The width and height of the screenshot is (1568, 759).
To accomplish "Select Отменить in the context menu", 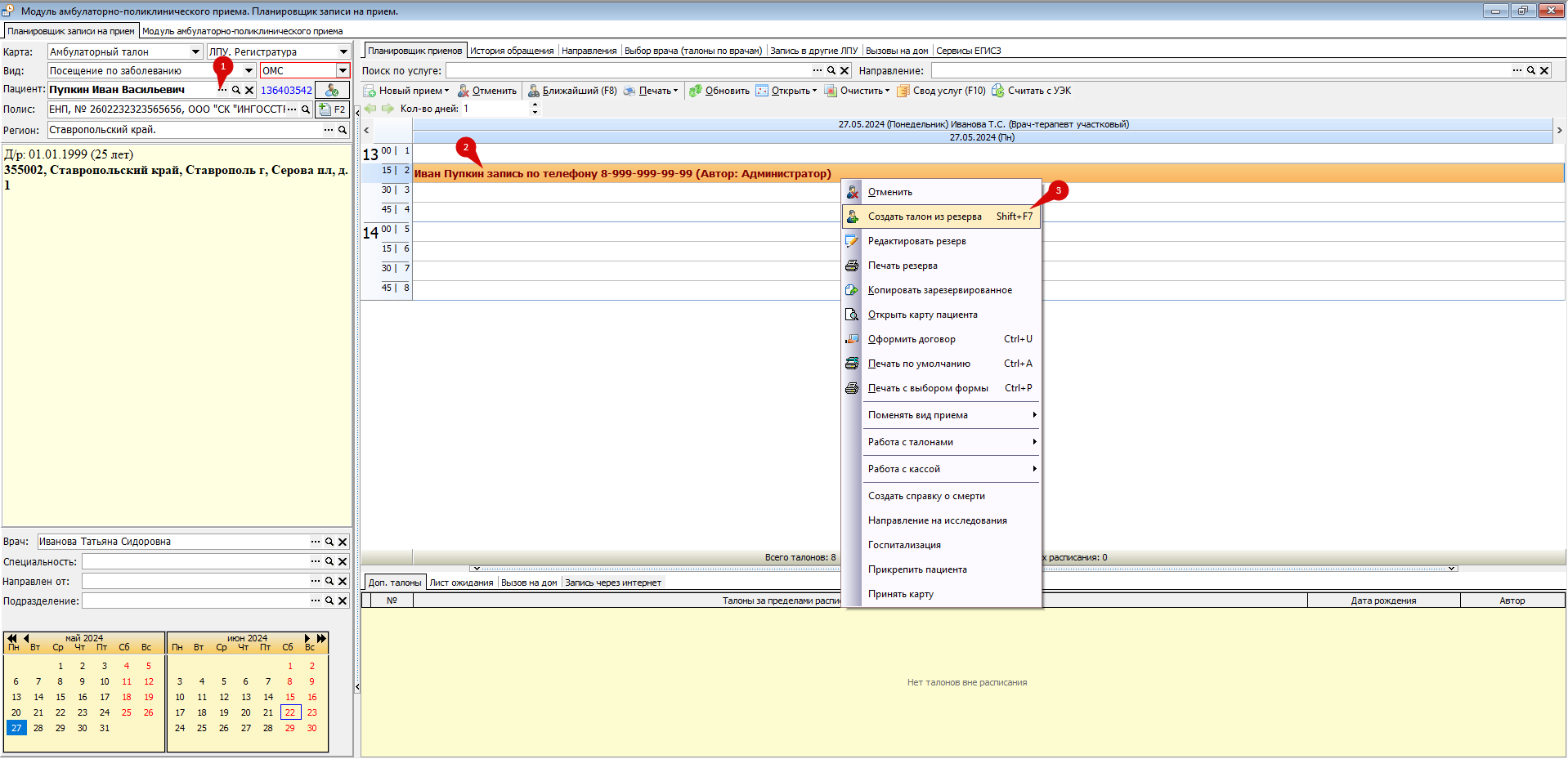I will pos(942,192).
